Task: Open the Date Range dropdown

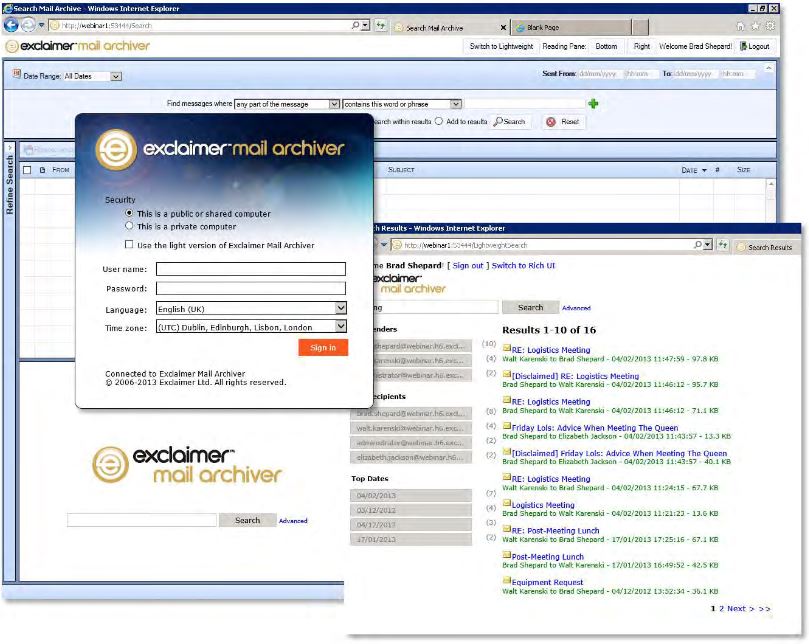Action: coord(116,76)
